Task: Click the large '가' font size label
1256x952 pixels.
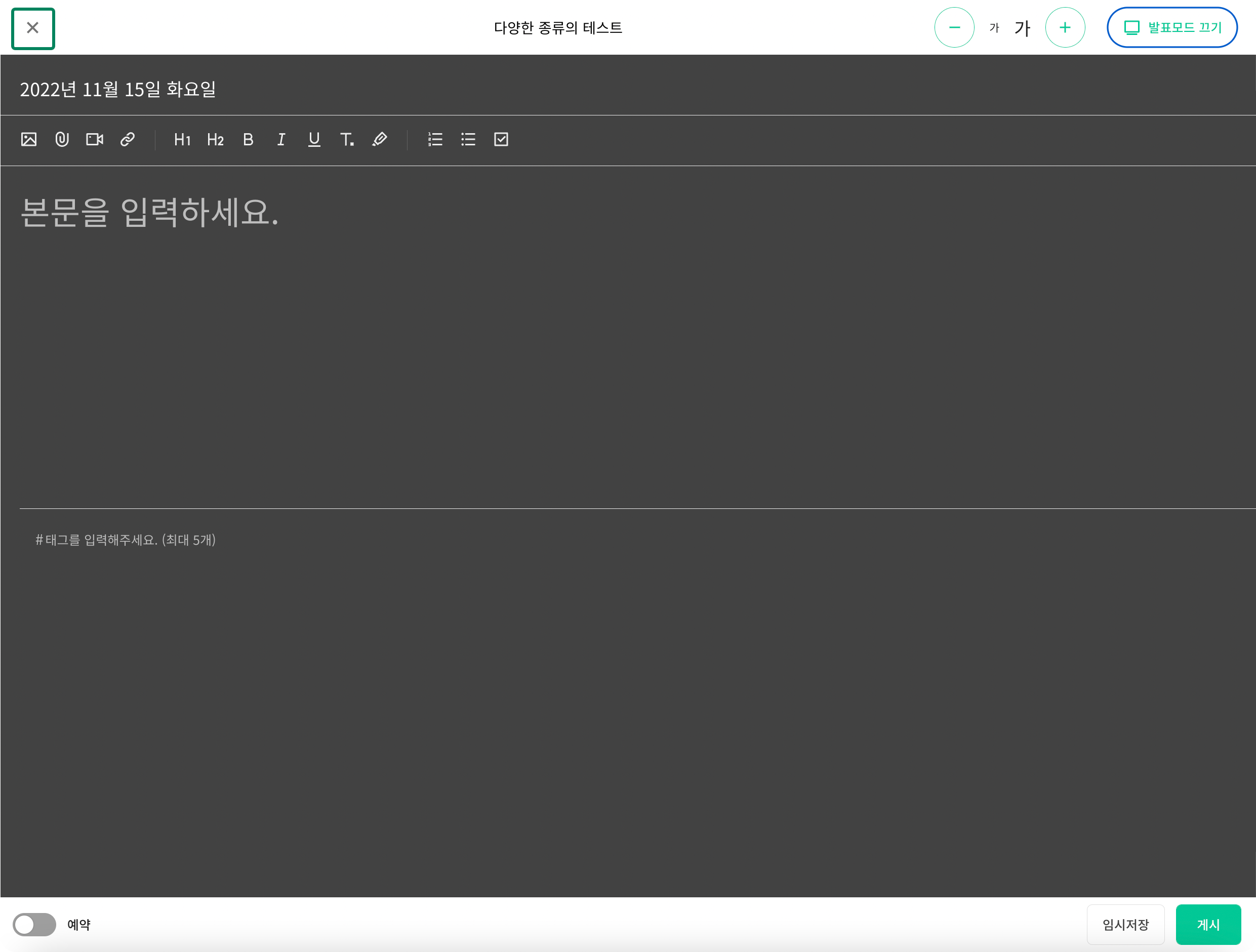Action: pyautogui.click(x=1022, y=28)
